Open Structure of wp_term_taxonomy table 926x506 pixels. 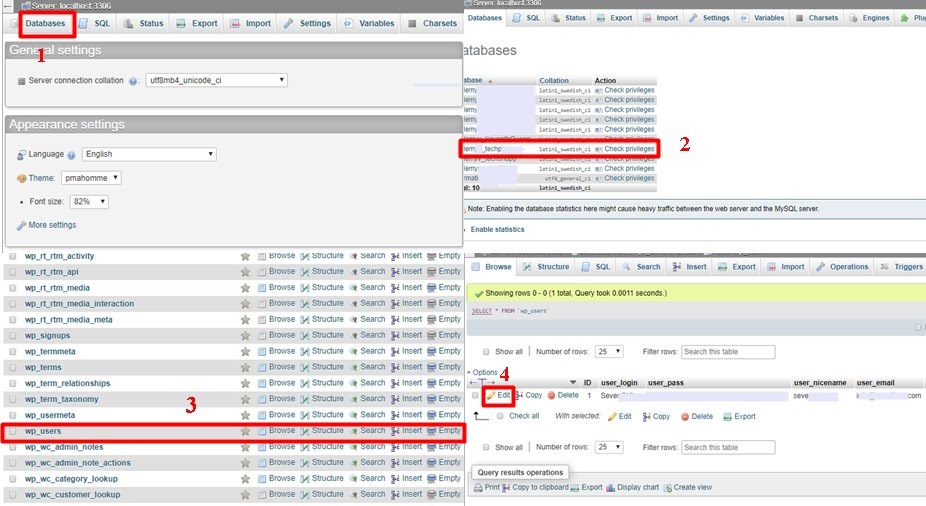322,399
